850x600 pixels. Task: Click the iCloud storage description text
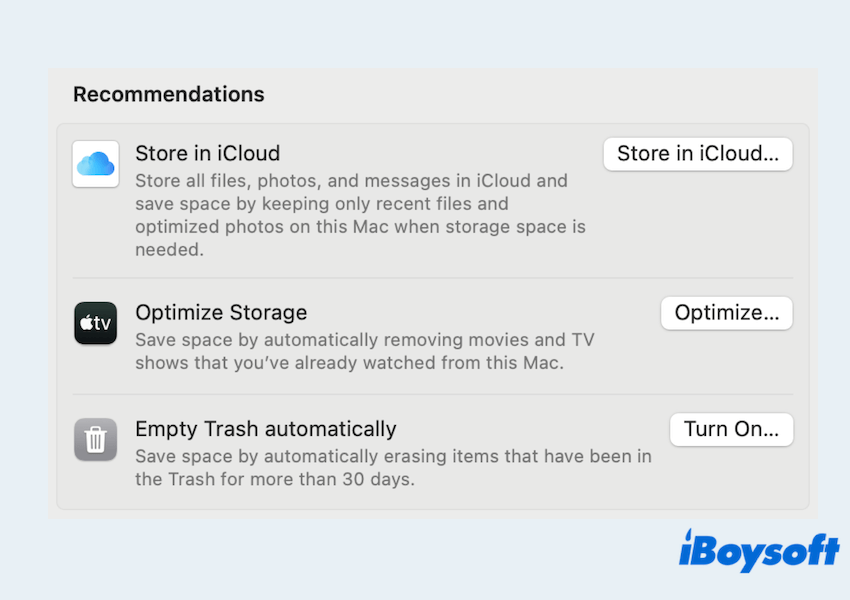360,215
